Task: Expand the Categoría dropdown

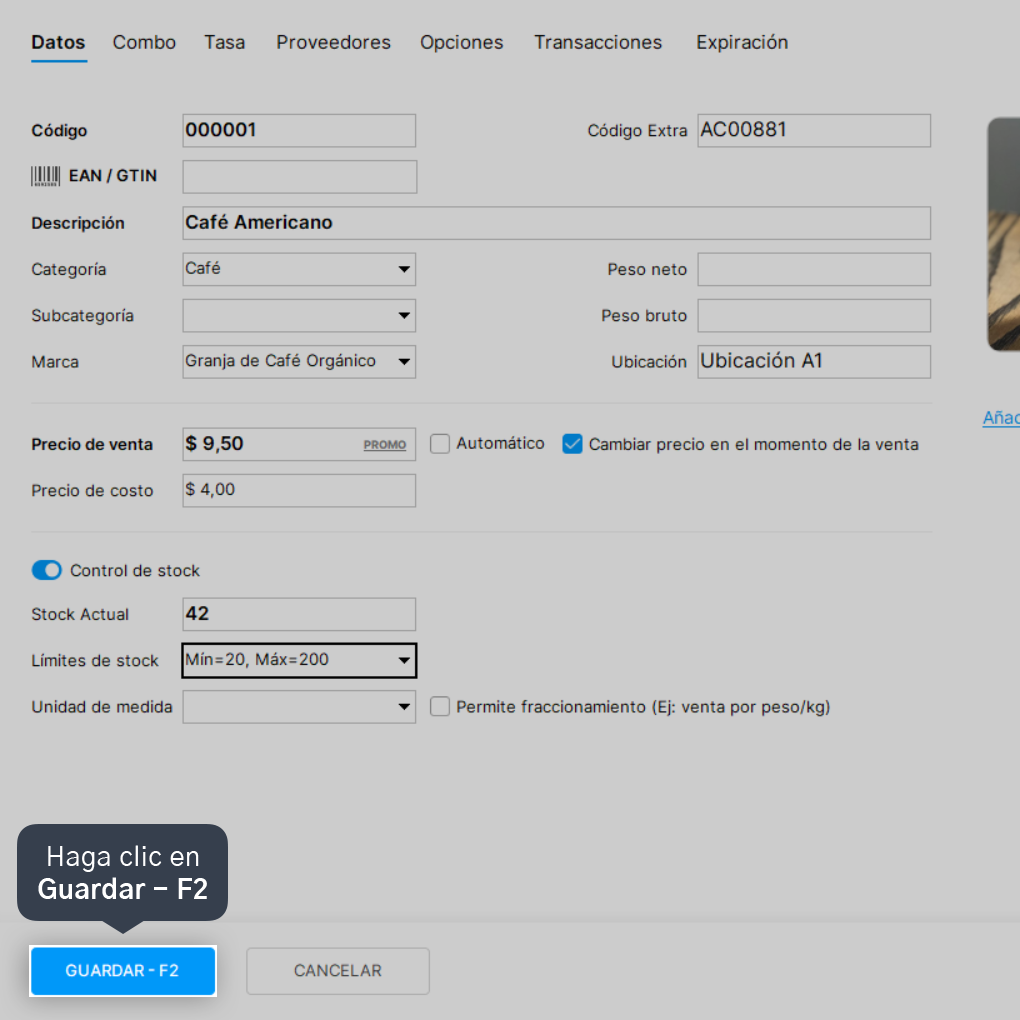Action: click(299, 269)
